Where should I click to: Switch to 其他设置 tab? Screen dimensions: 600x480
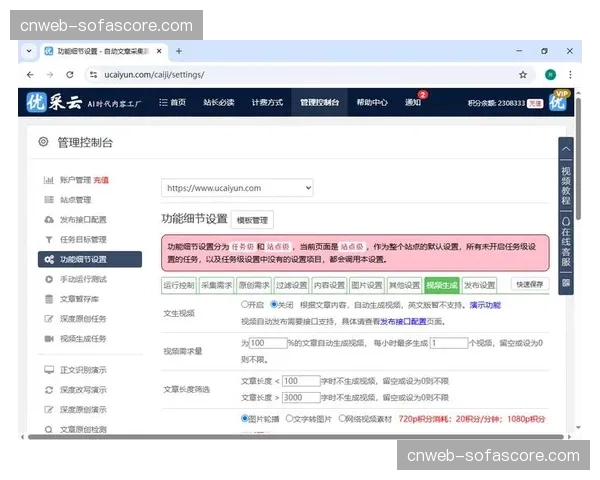pyautogui.click(x=404, y=286)
